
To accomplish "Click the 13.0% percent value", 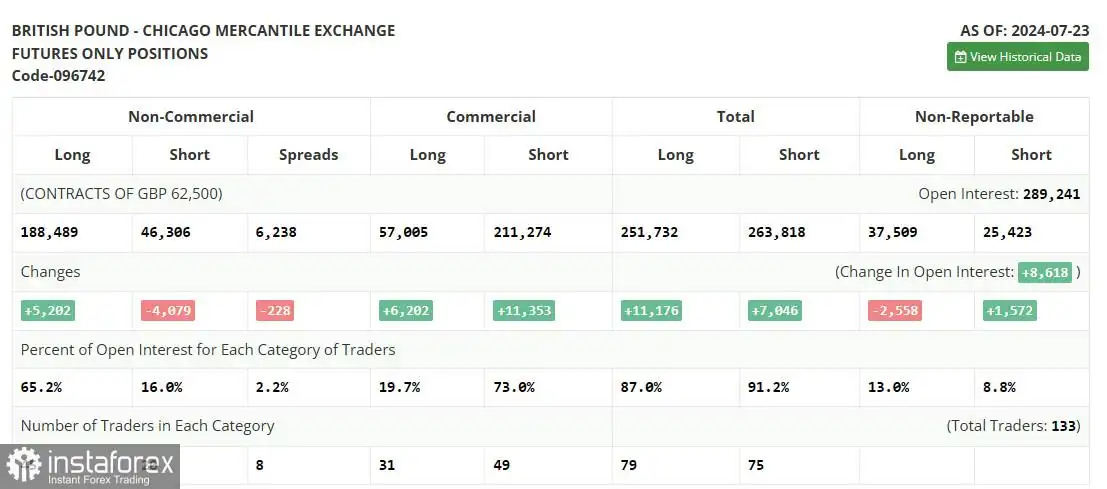I will (888, 387).
